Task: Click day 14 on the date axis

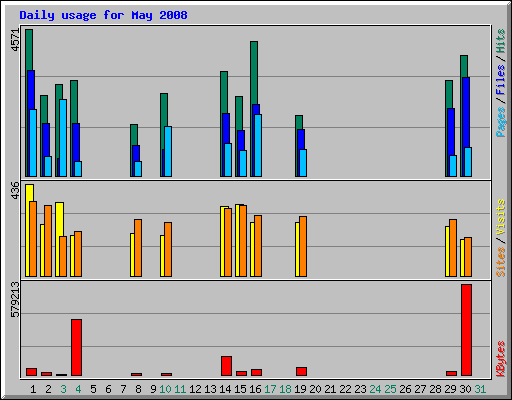Action: pos(225,389)
